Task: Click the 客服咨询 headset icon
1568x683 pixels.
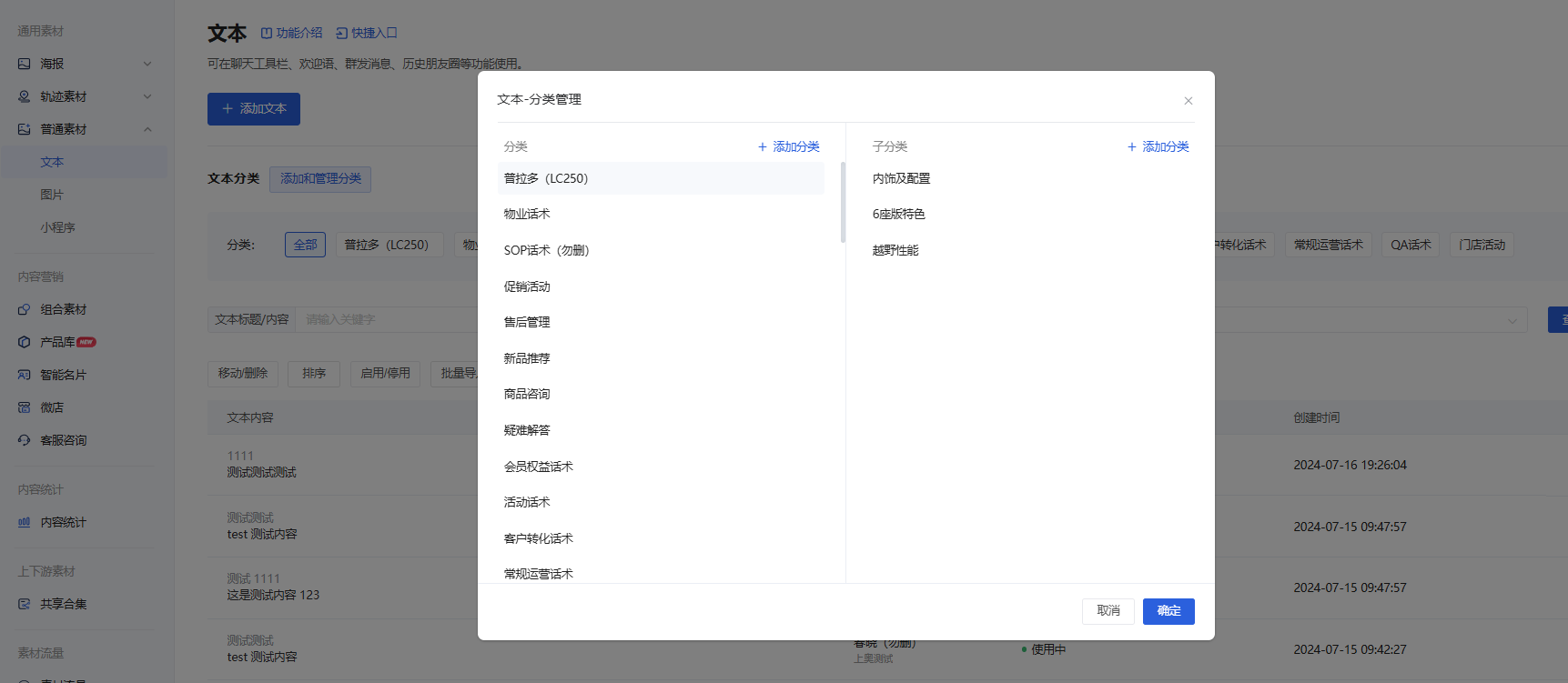Action: [25, 440]
